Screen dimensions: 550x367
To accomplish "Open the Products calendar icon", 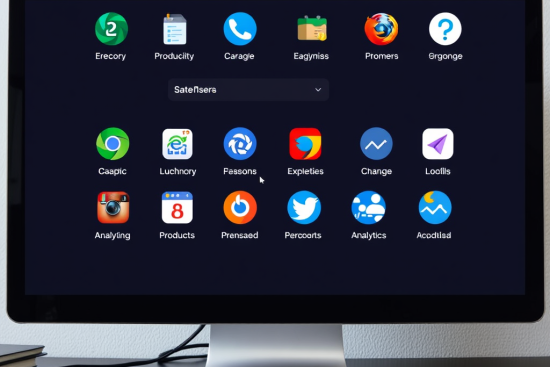I will 177,207.
